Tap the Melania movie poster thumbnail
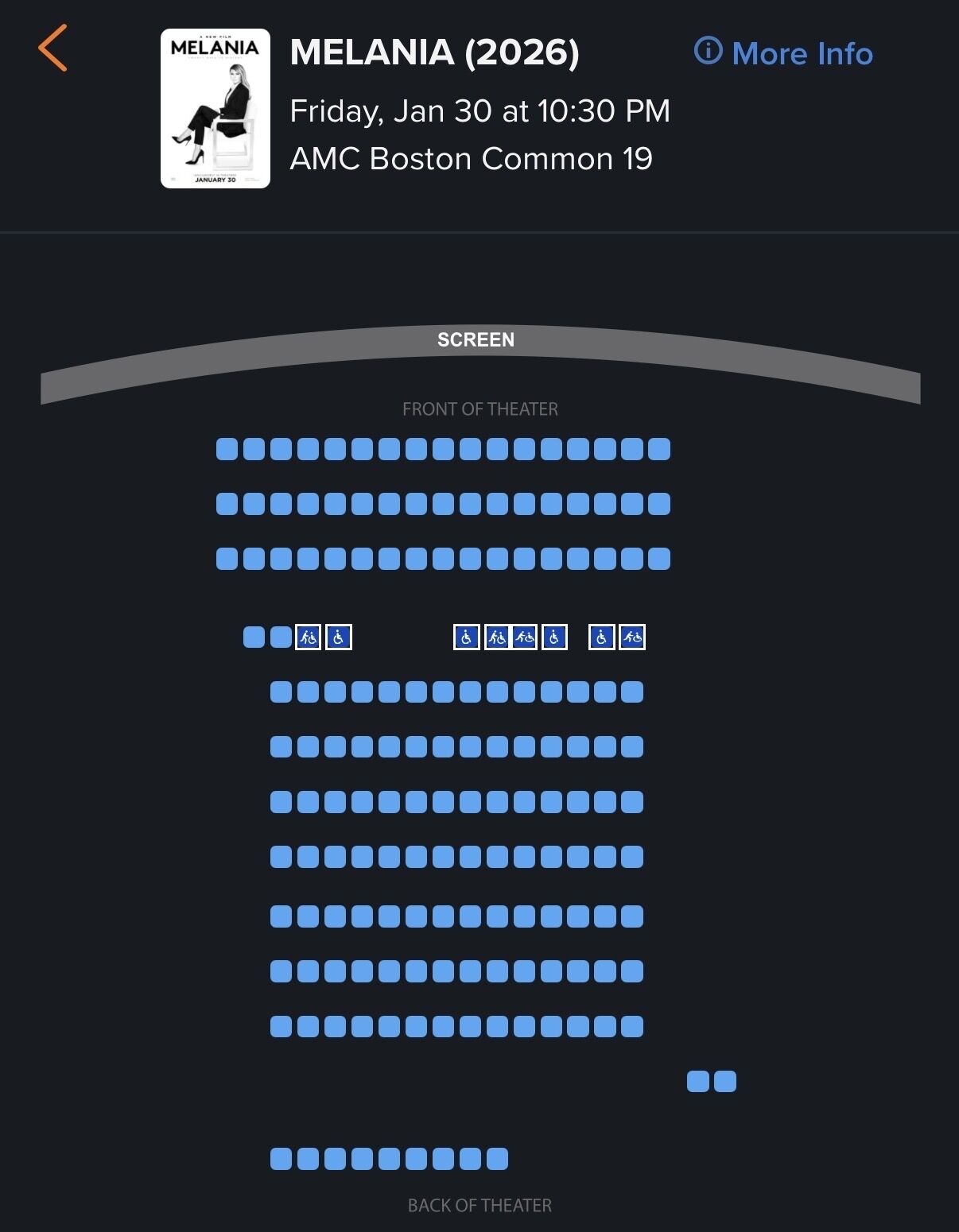Image resolution: width=959 pixels, height=1232 pixels. pyautogui.click(x=215, y=109)
